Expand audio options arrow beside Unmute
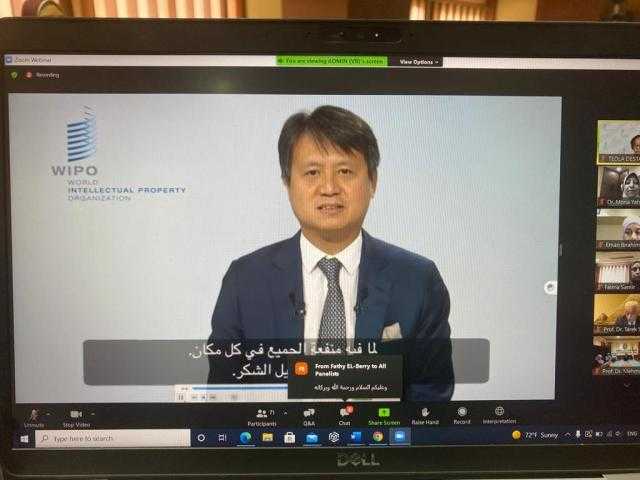This screenshot has height=480, width=640. click(x=49, y=414)
